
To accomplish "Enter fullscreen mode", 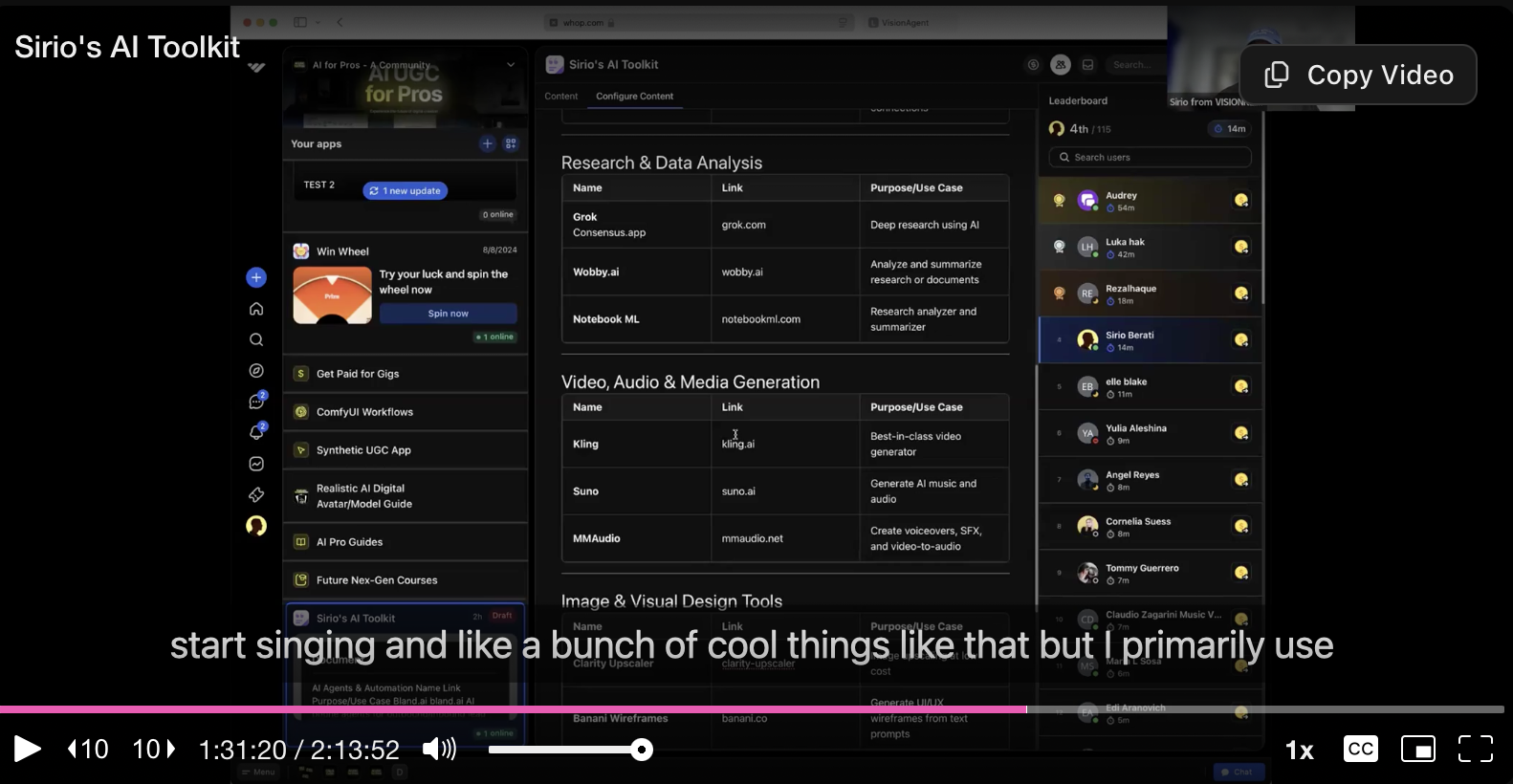I will 1475,749.
